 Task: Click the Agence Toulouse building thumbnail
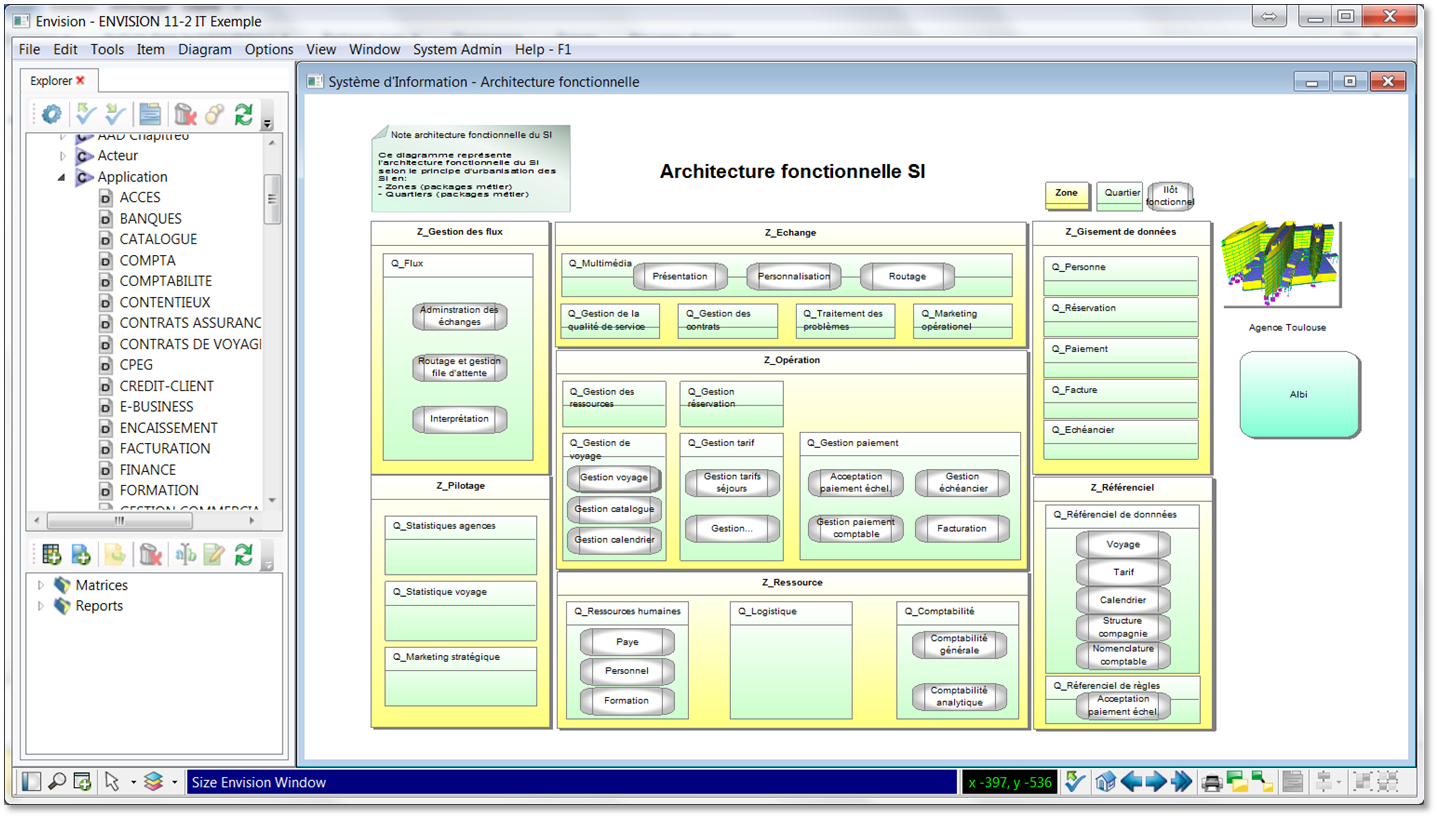(x=1280, y=266)
